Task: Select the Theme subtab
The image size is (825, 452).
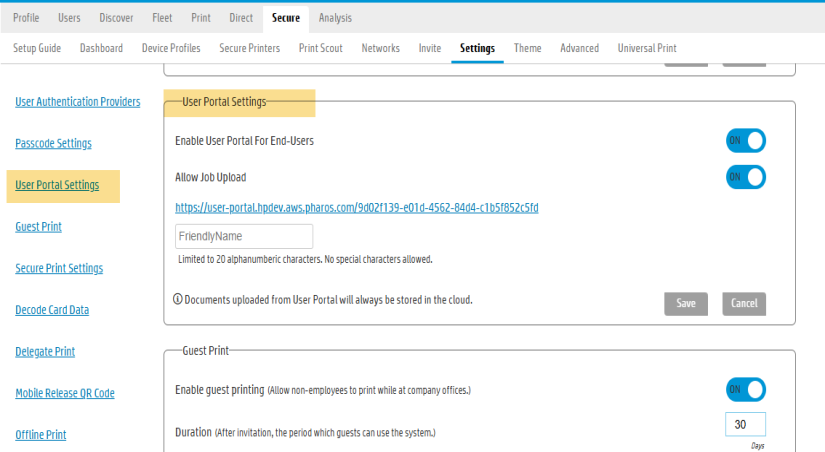Action: [527, 48]
